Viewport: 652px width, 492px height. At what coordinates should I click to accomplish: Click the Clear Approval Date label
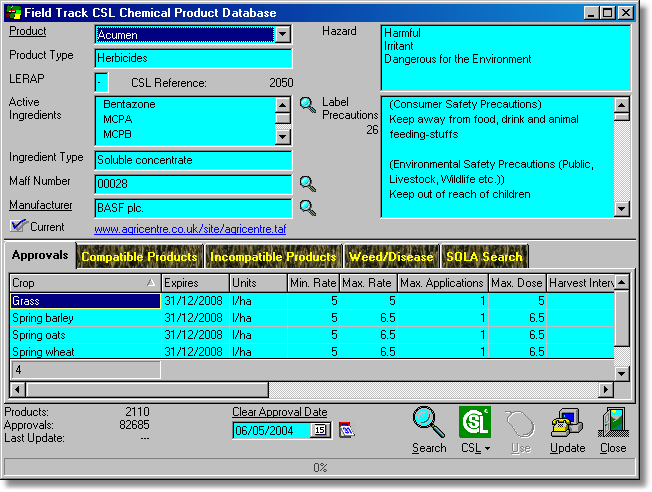(x=279, y=412)
